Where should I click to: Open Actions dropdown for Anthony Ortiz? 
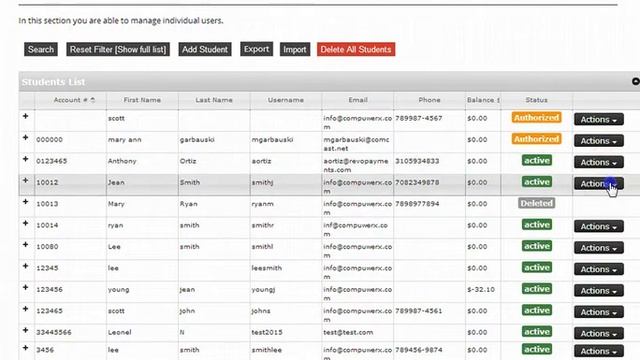[x=599, y=162]
